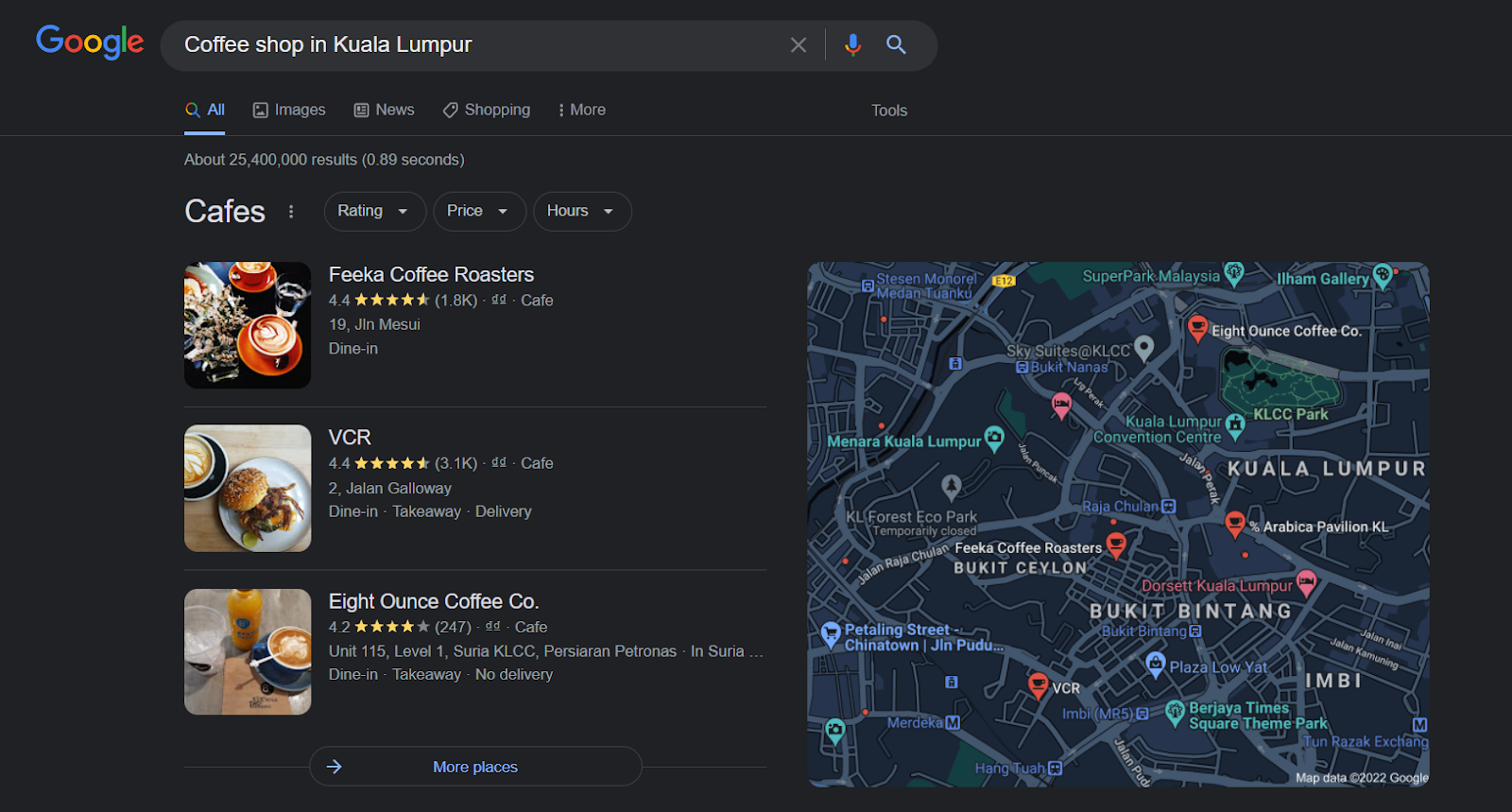The height and width of the screenshot is (812, 1512).
Task: Open the VCR cafe photo thumbnail
Action: click(248, 488)
